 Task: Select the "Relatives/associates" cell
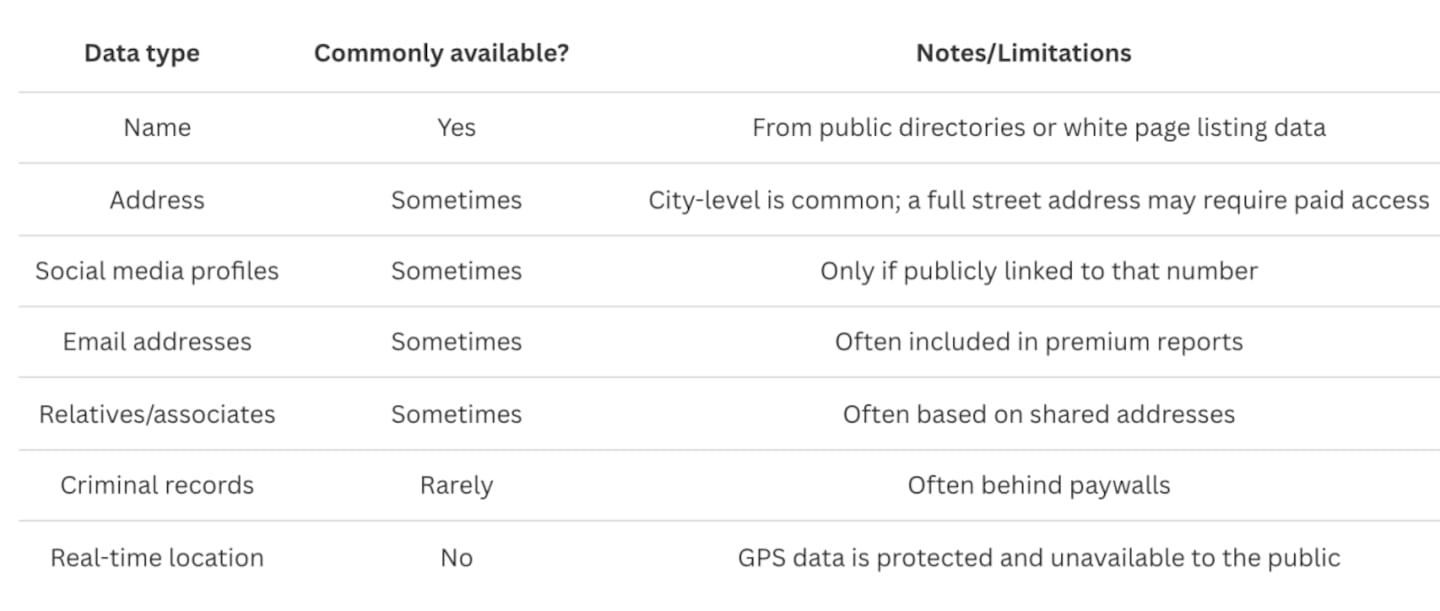click(x=157, y=414)
